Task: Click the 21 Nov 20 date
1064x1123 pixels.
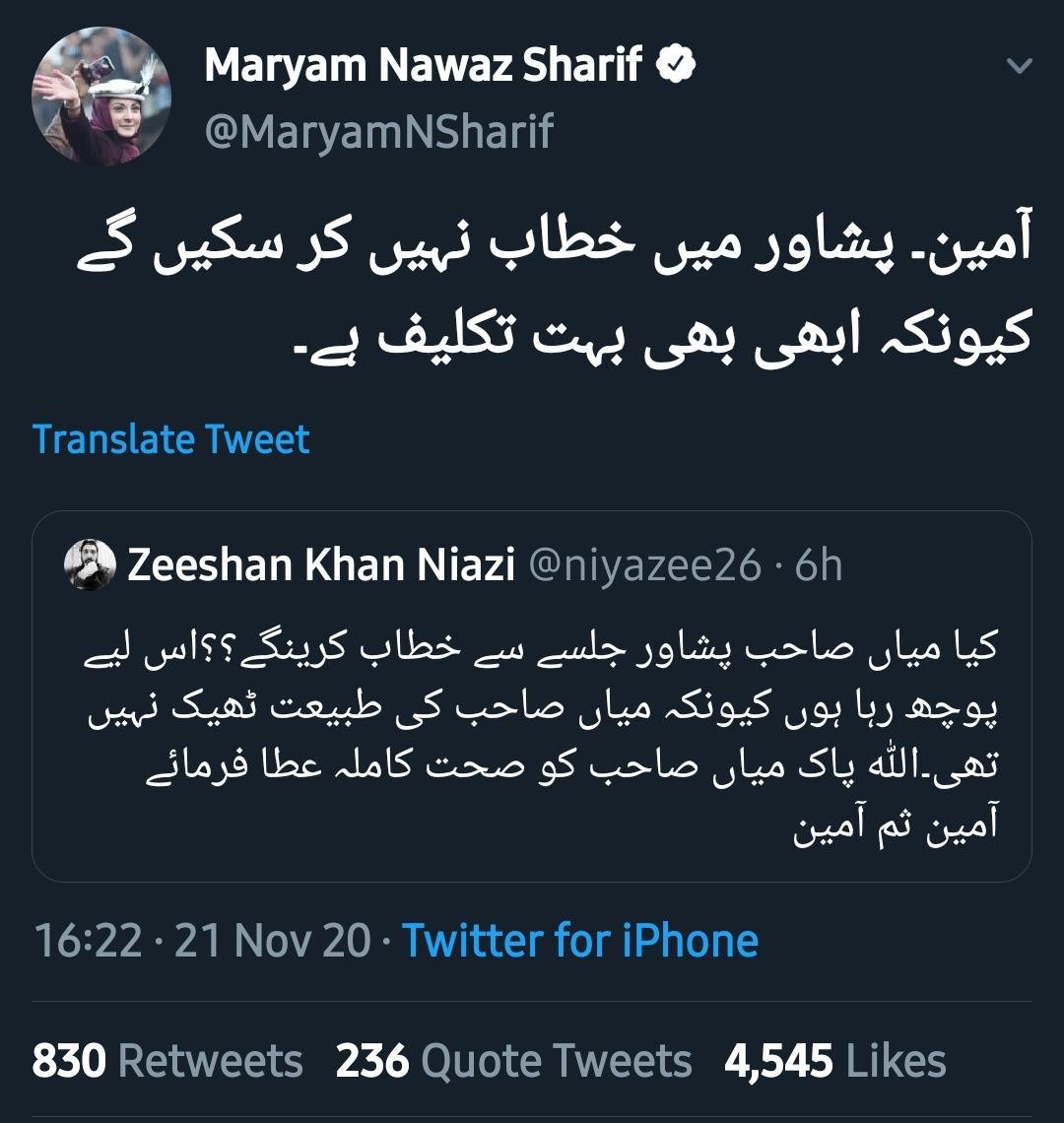Action: point(273,941)
